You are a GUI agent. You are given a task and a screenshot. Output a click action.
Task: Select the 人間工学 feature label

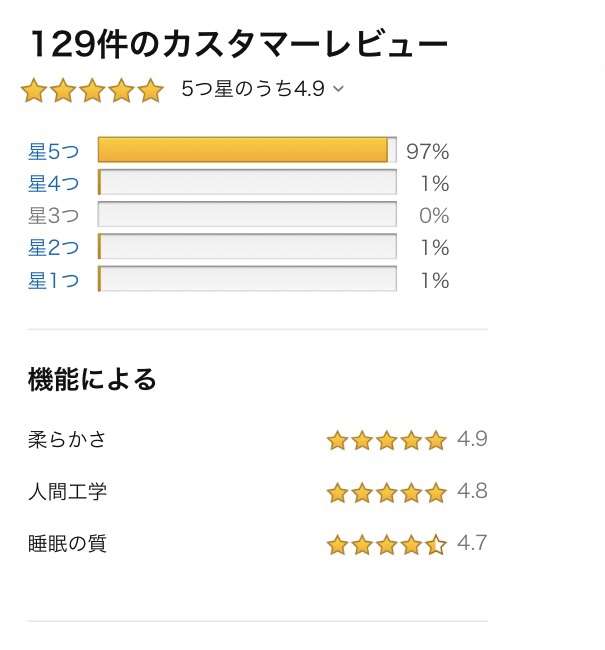(x=67, y=492)
